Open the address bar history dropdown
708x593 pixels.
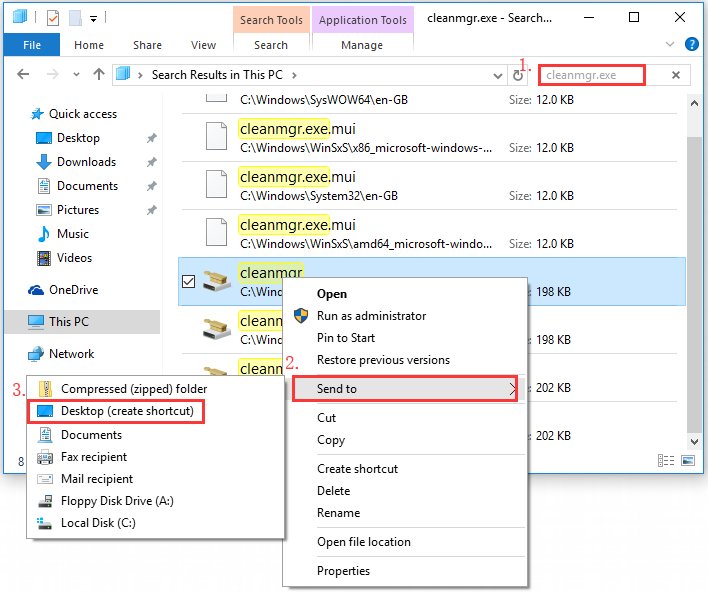pos(498,75)
